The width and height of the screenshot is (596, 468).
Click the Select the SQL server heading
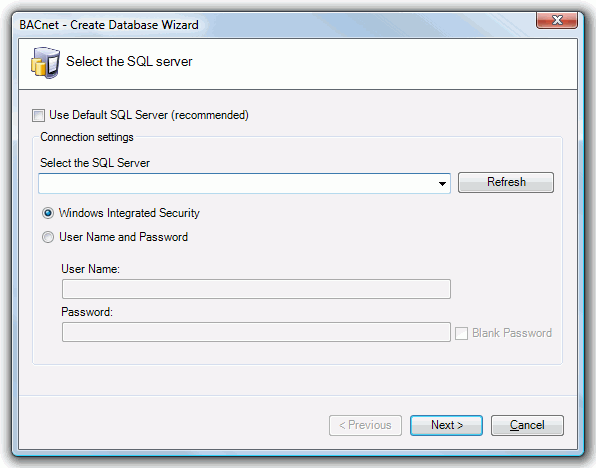pyautogui.click(x=129, y=62)
